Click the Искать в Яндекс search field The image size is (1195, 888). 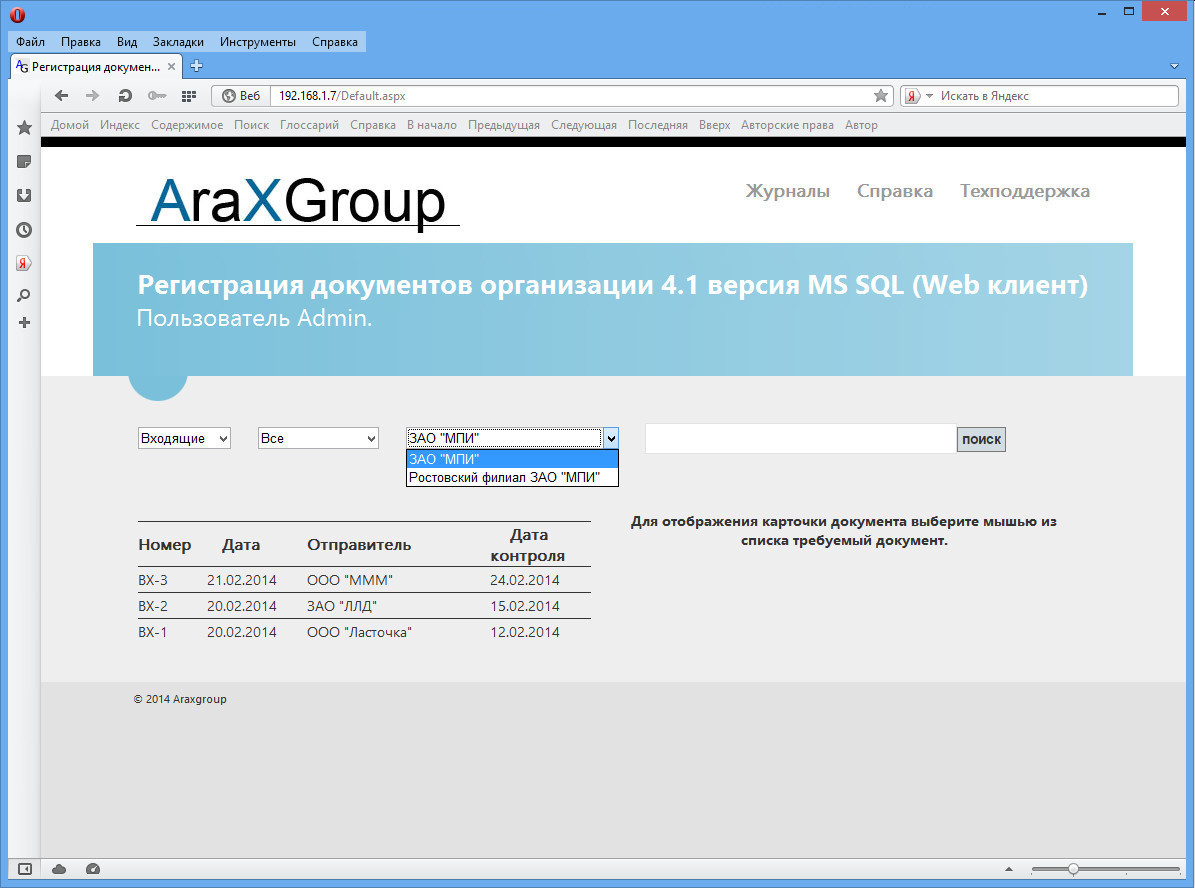click(x=1056, y=96)
